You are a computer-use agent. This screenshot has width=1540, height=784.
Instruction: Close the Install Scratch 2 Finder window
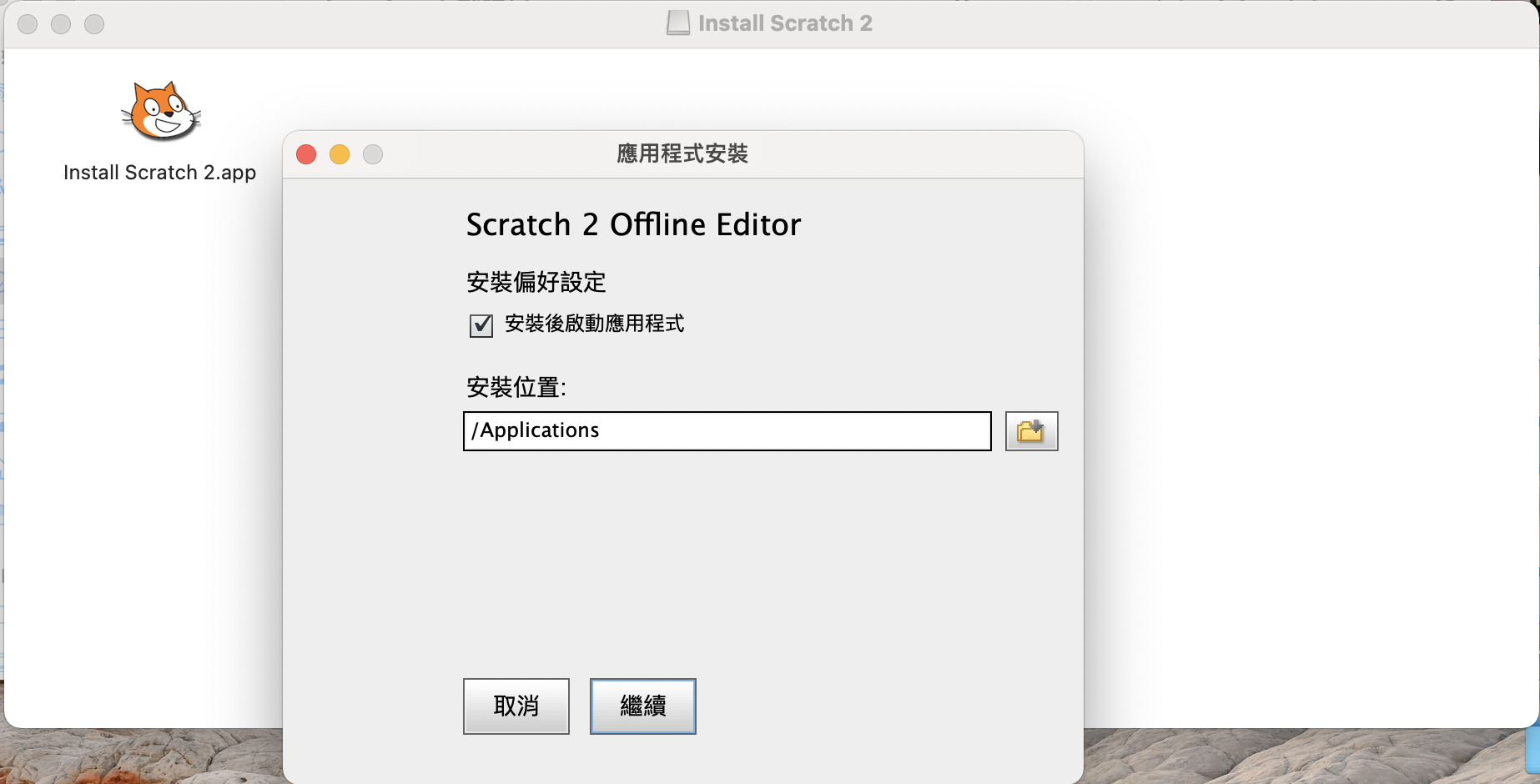click(x=28, y=24)
